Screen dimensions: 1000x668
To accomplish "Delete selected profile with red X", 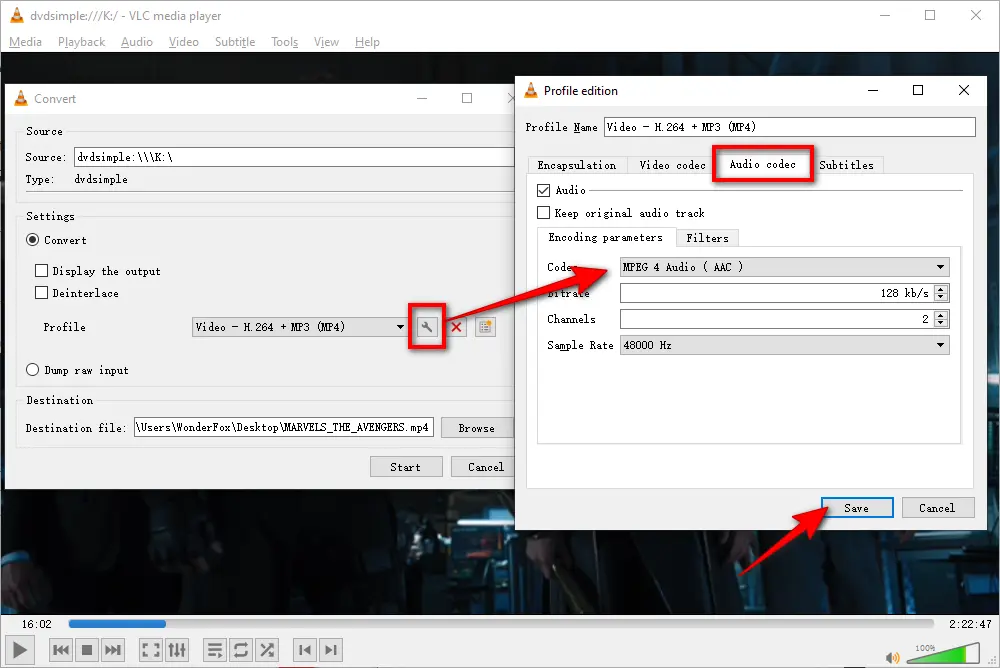I will click(x=457, y=327).
